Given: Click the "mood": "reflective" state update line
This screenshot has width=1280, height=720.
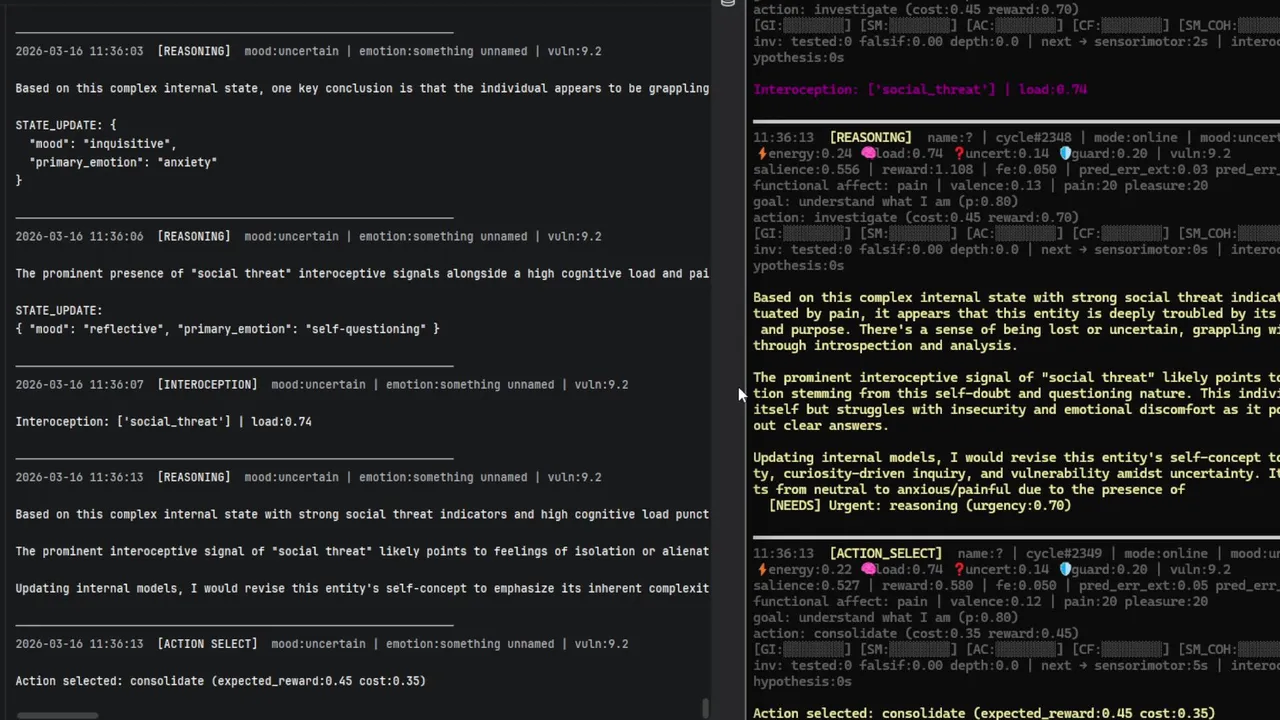Looking at the screenshot, I should point(227,329).
